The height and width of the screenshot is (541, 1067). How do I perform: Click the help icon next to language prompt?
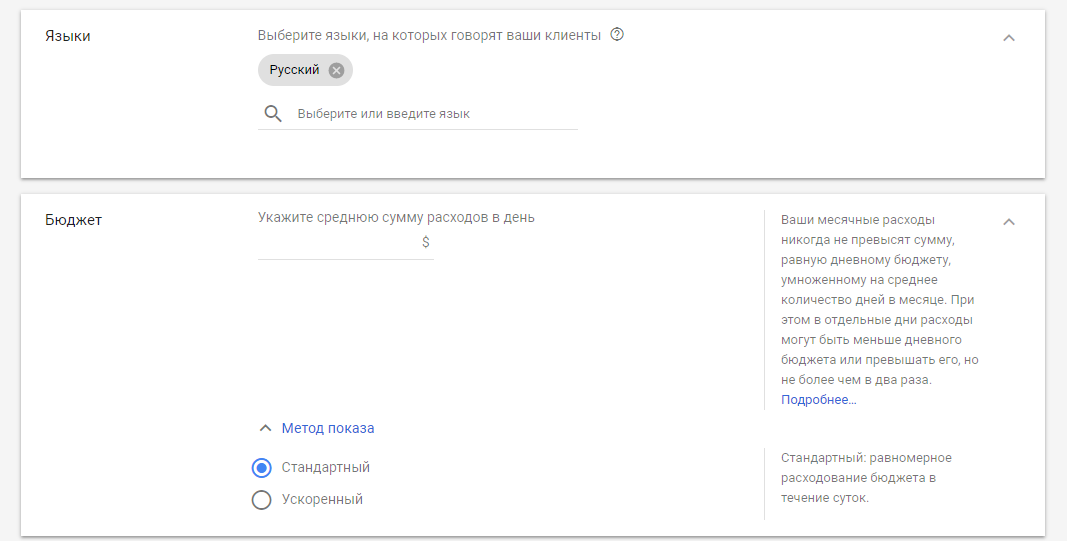click(x=617, y=35)
